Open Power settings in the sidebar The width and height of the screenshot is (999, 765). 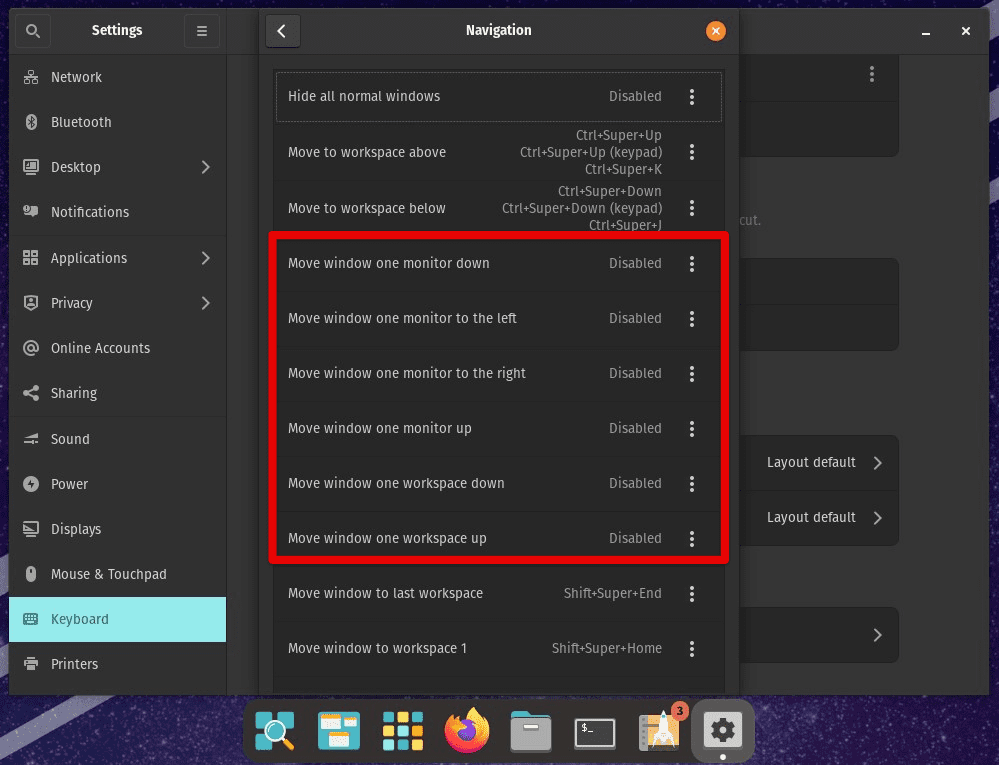pyautogui.click(x=68, y=483)
